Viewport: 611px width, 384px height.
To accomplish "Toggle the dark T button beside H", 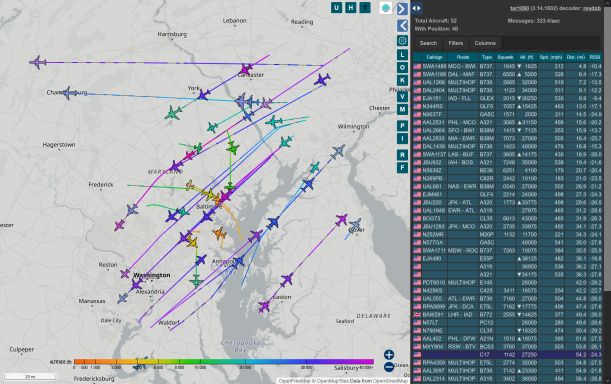I will tap(365, 7).
